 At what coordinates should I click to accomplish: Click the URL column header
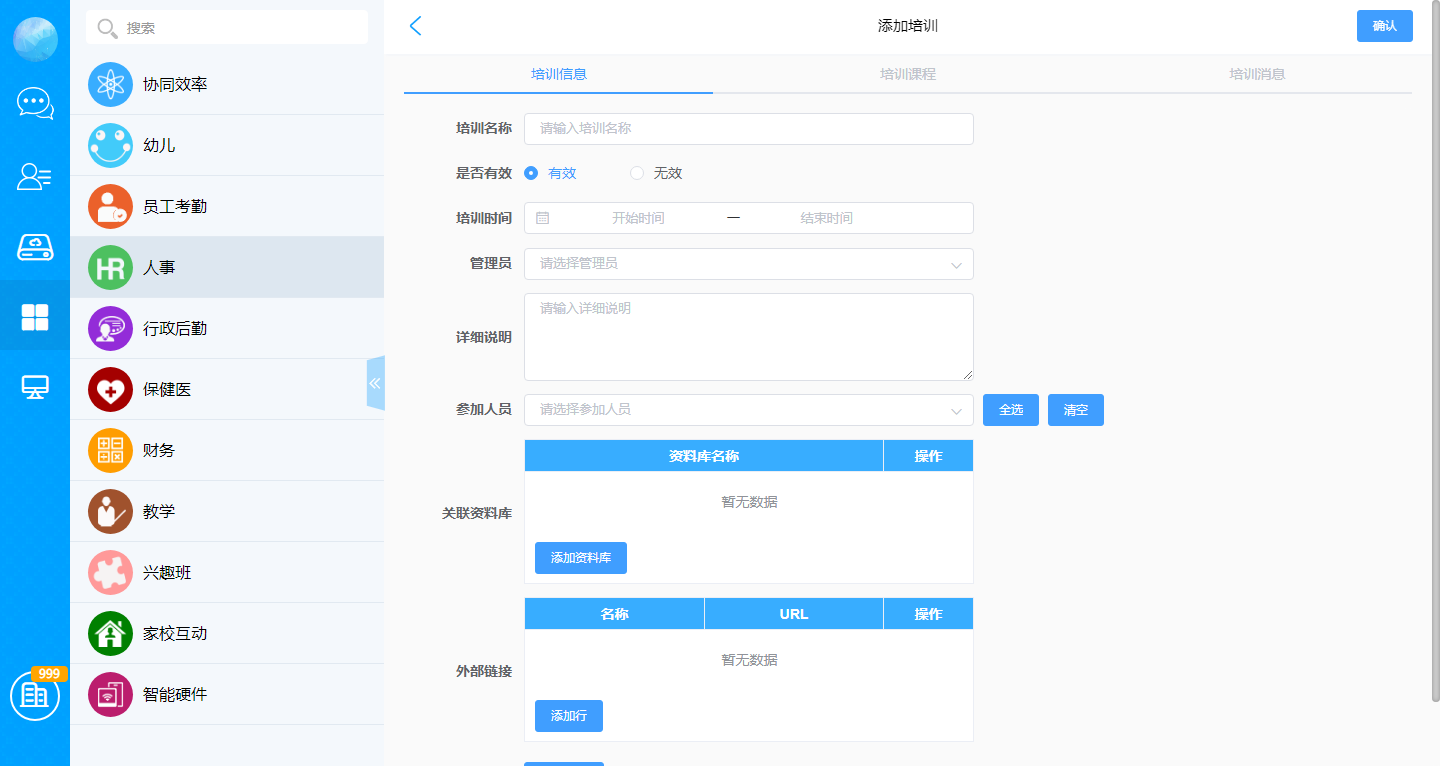(794, 614)
